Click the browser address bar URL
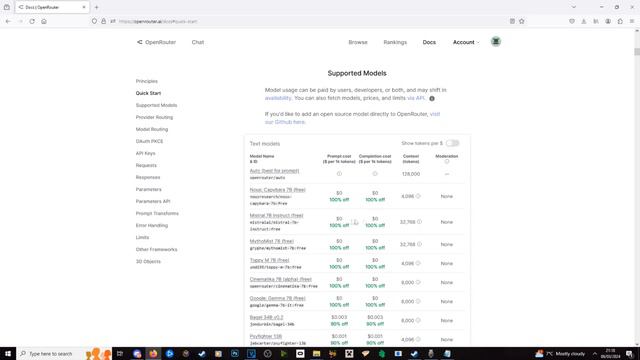The height and width of the screenshot is (360, 640). tap(158, 21)
